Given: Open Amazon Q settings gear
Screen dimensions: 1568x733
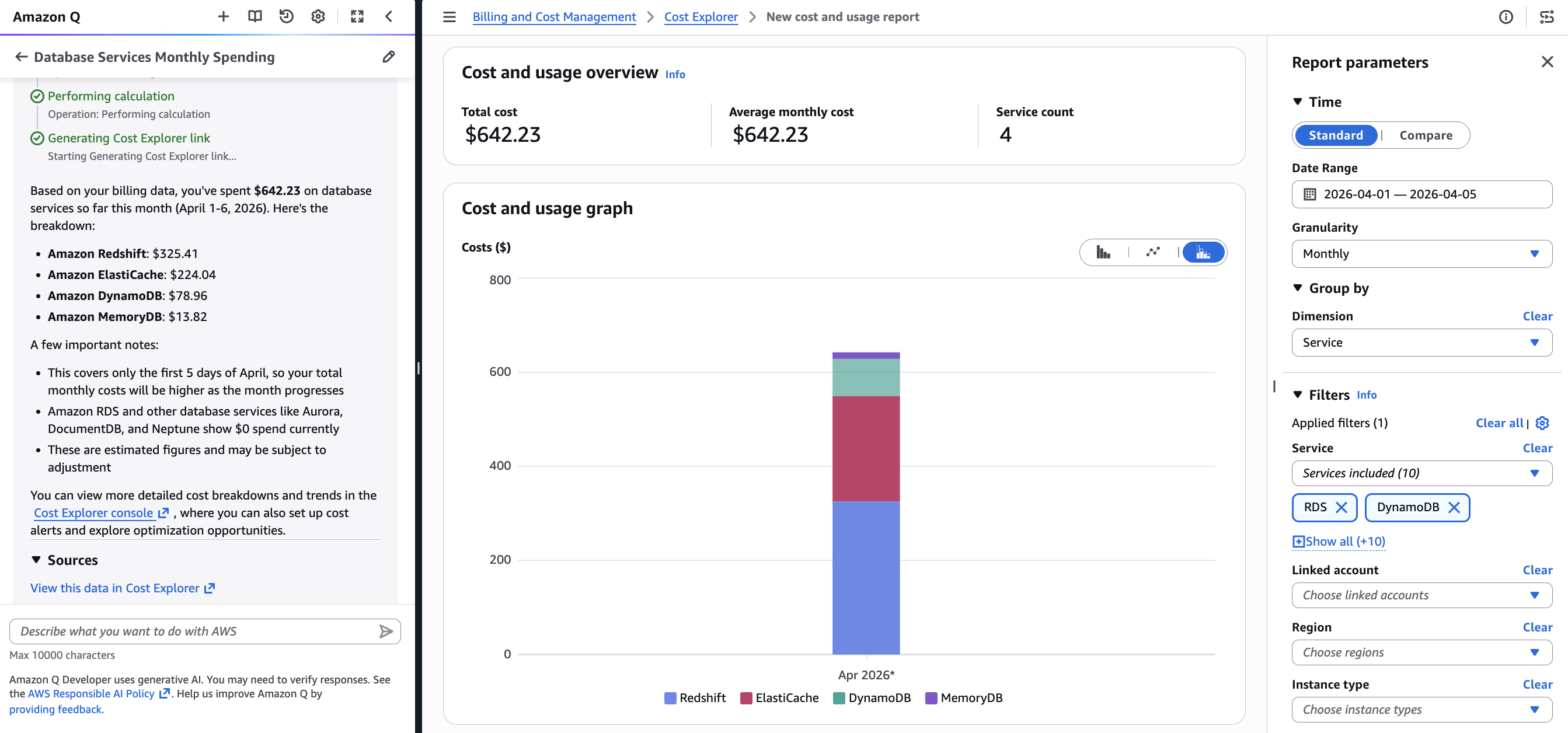Looking at the screenshot, I should tap(317, 16).
